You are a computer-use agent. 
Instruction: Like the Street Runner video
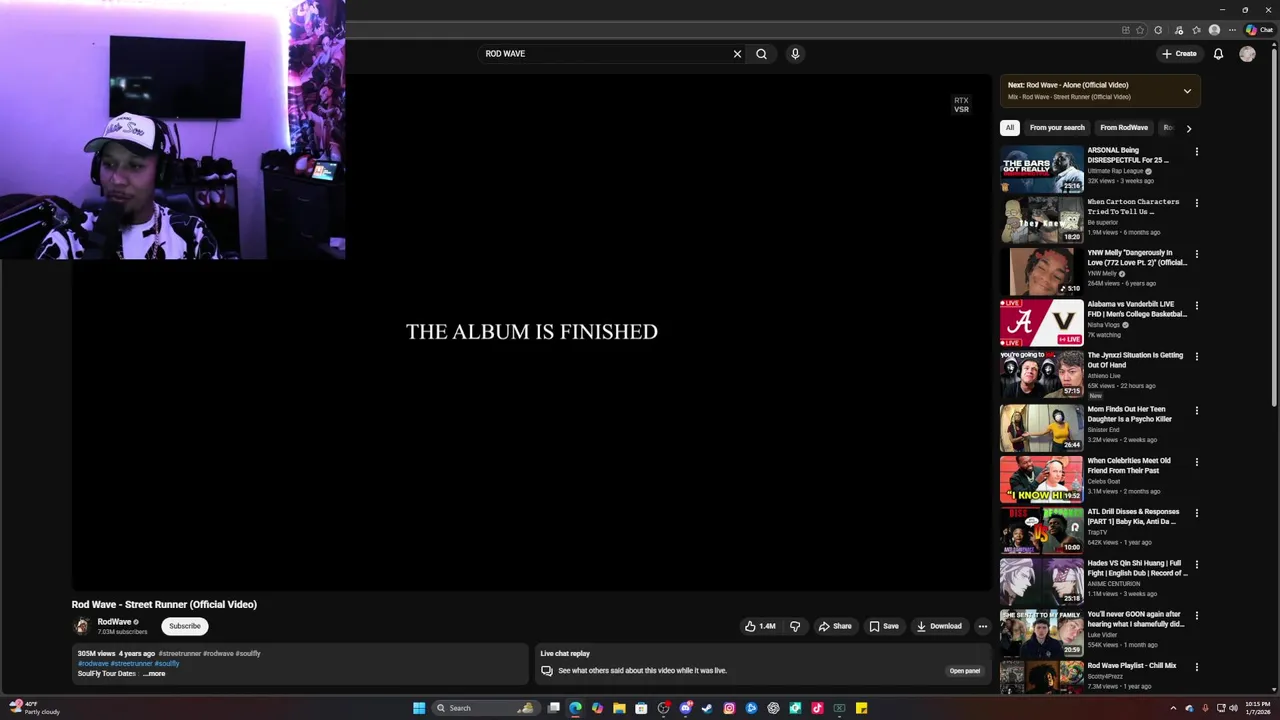[760, 626]
